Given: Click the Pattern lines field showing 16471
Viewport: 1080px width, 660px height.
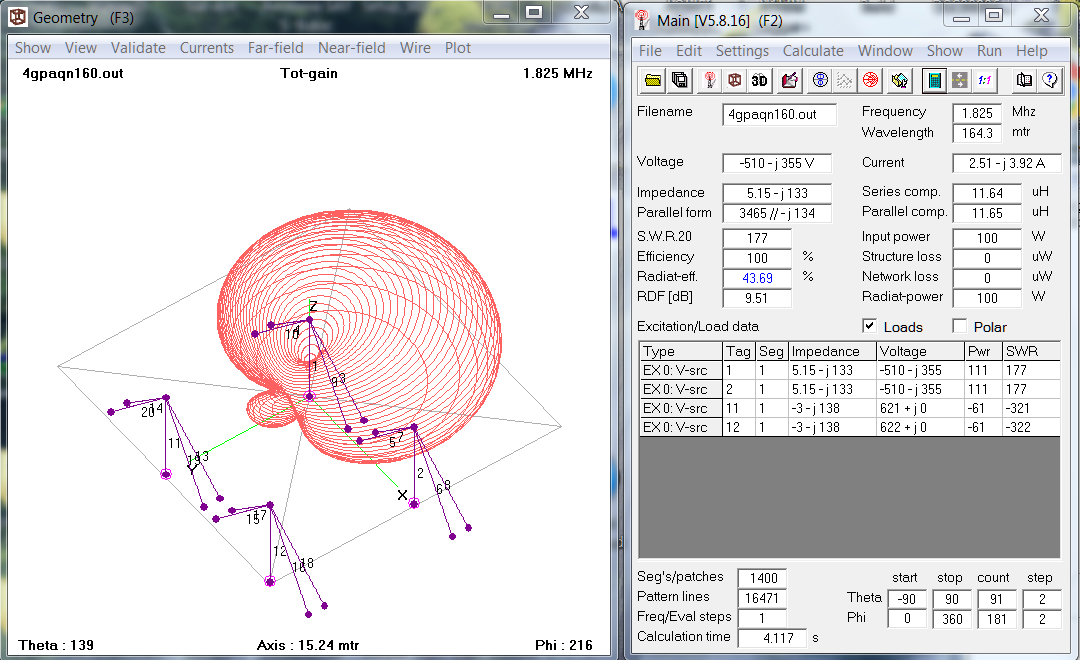Looking at the screenshot, I should pyautogui.click(x=762, y=598).
